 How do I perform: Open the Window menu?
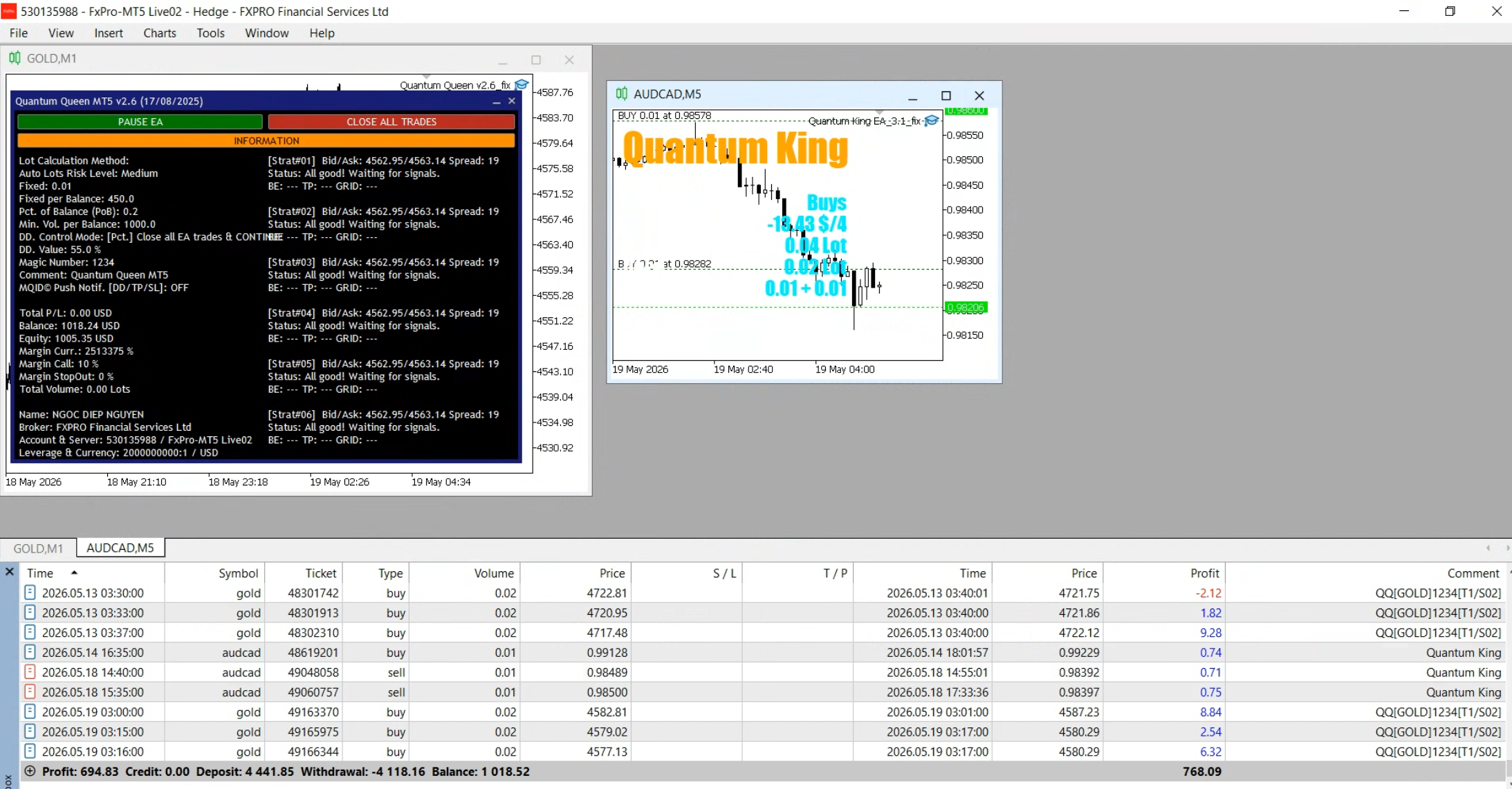(x=267, y=33)
